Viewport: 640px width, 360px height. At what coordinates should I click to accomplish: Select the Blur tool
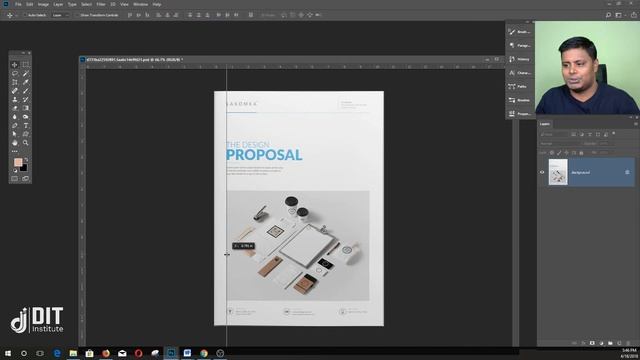click(x=15, y=117)
